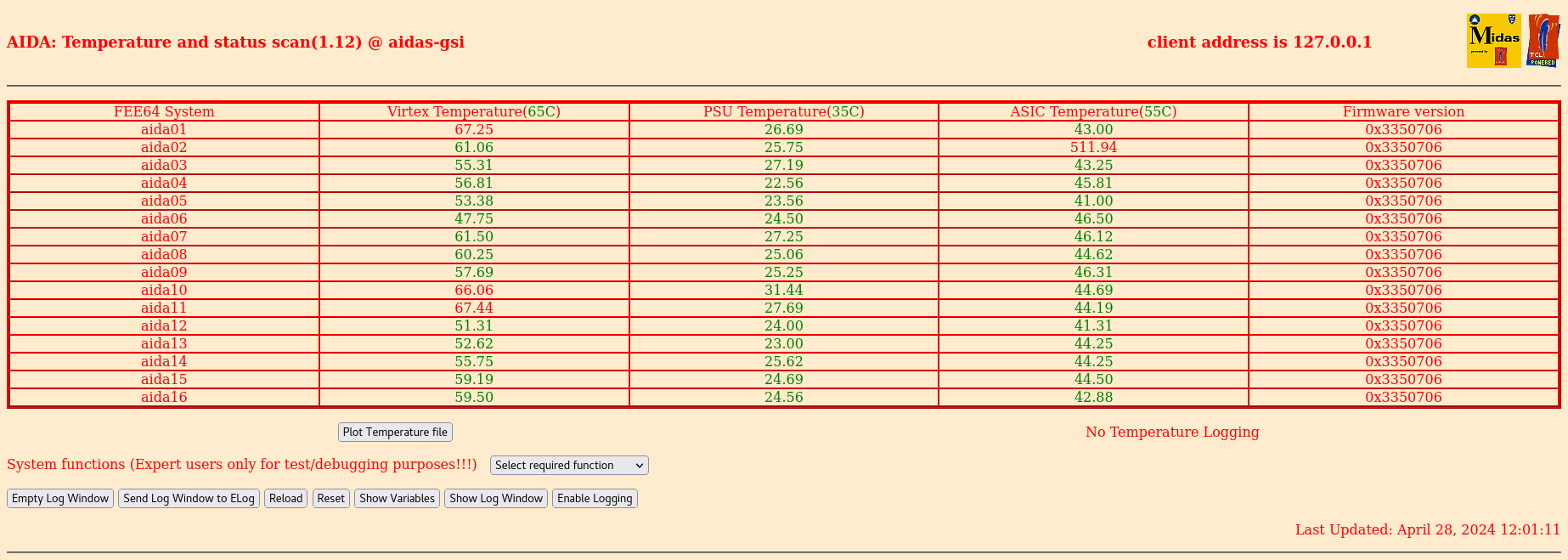Click the Virtex Temperature column header

474,111
